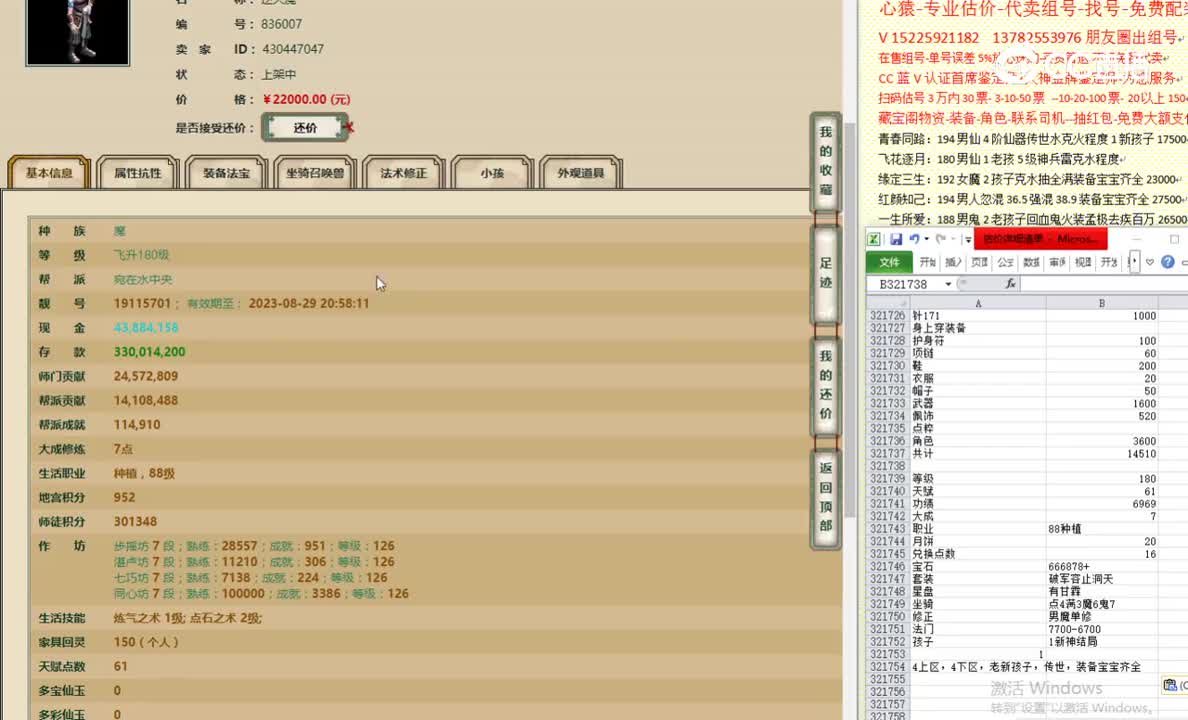Select column B header in Excel

(1102, 303)
